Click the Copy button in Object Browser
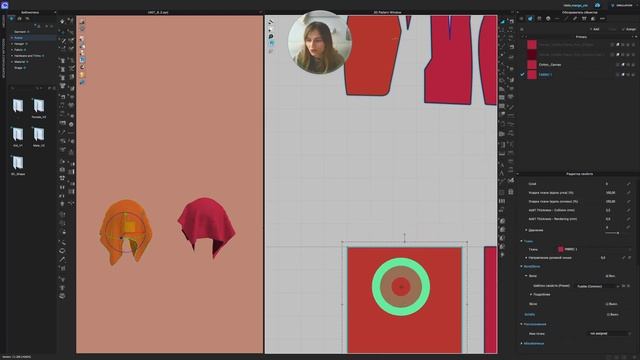640x360 pixels. tap(612, 29)
